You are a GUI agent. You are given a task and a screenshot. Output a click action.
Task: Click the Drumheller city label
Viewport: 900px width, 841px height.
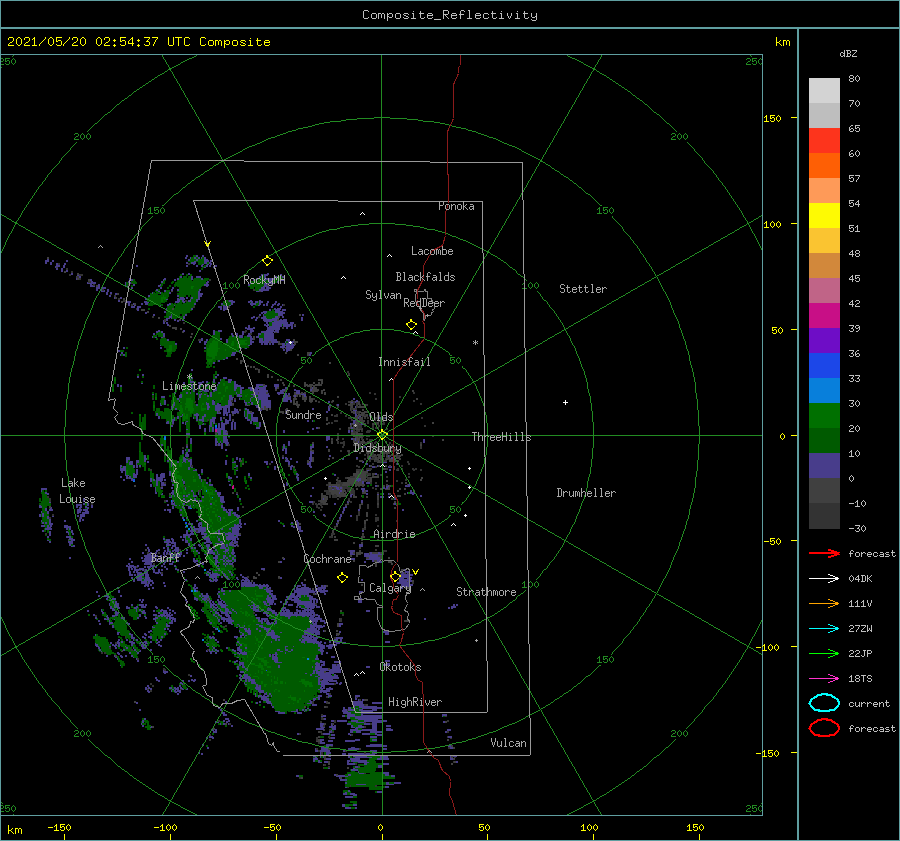click(x=586, y=493)
